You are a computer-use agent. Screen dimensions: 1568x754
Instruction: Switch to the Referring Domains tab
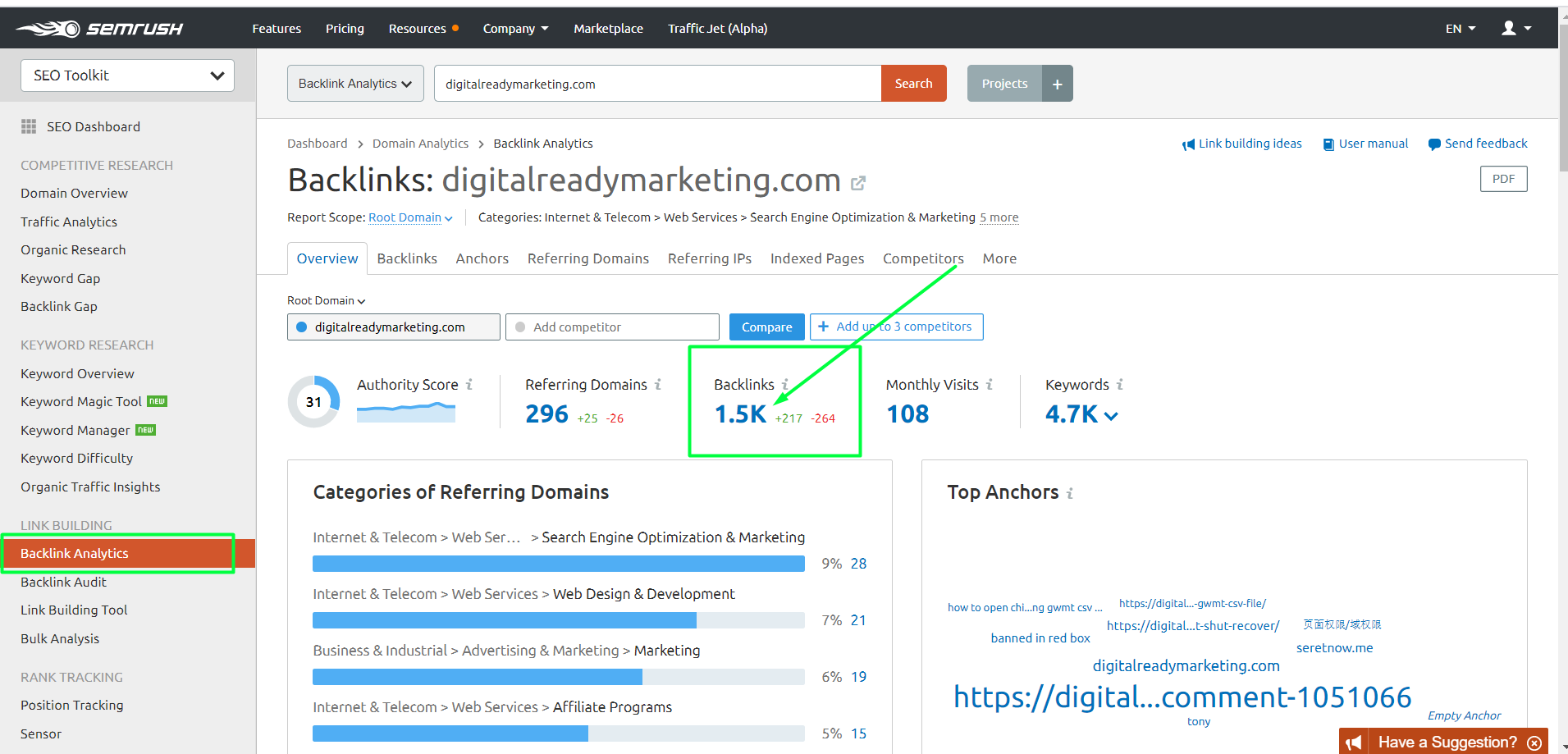(x=587, y=258)
